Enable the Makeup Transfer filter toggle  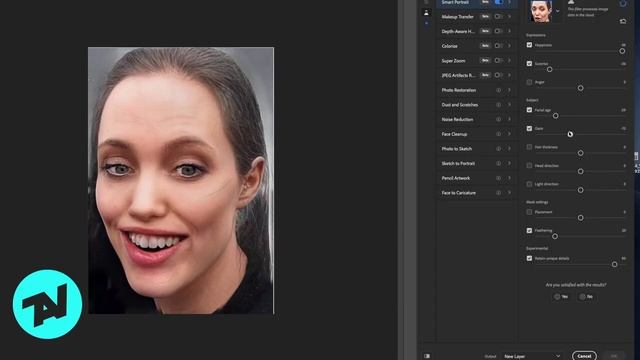pyautogui.click(x=498, y=17)
